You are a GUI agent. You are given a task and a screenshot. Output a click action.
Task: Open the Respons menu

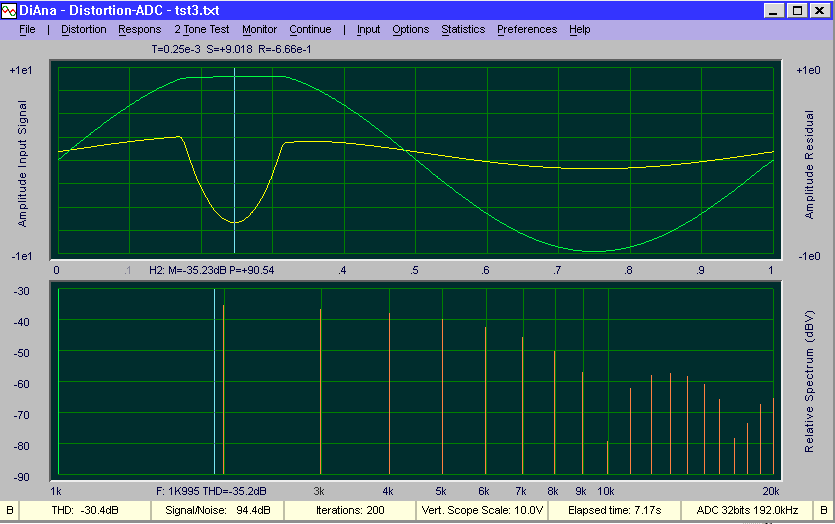pyautogui.click(x=140, y=30)
